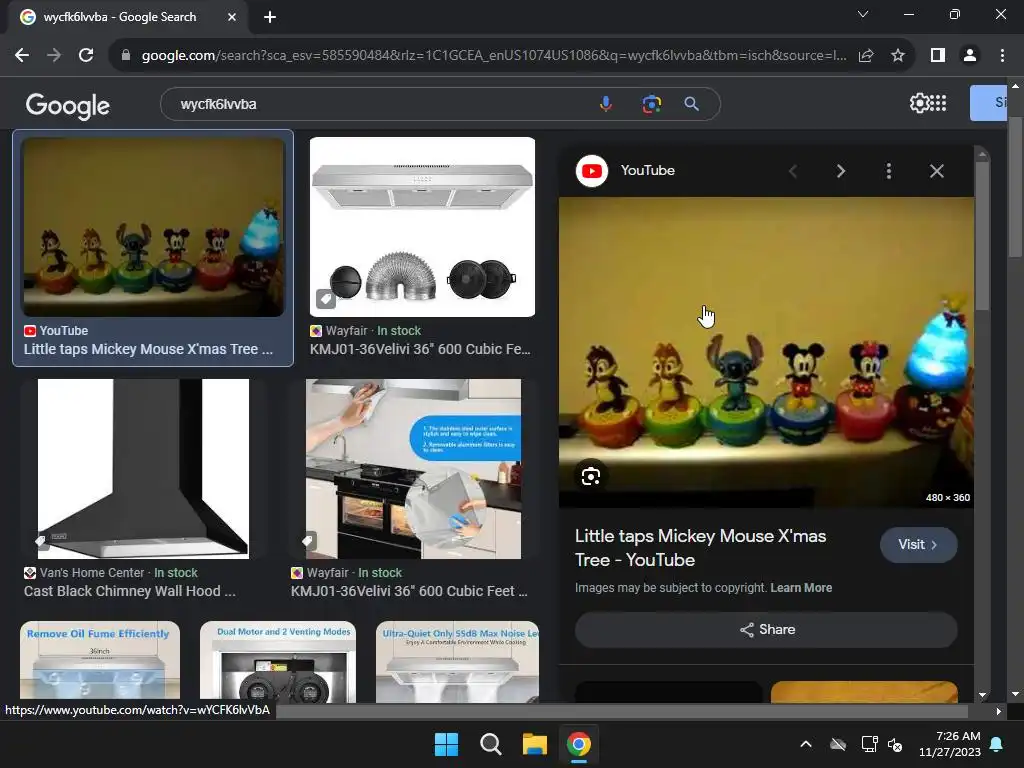Open the Wayfair kitchen oven cleaning image
This screenshot has width=1024, height=768.
tap(413, 469)
